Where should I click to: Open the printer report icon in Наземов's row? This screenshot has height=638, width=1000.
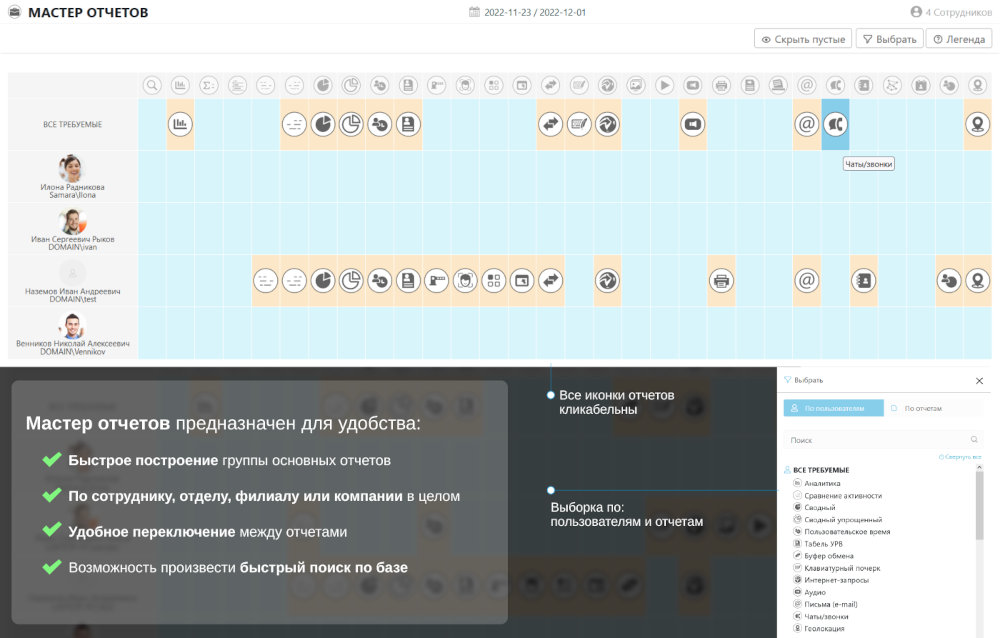(721, 281)
